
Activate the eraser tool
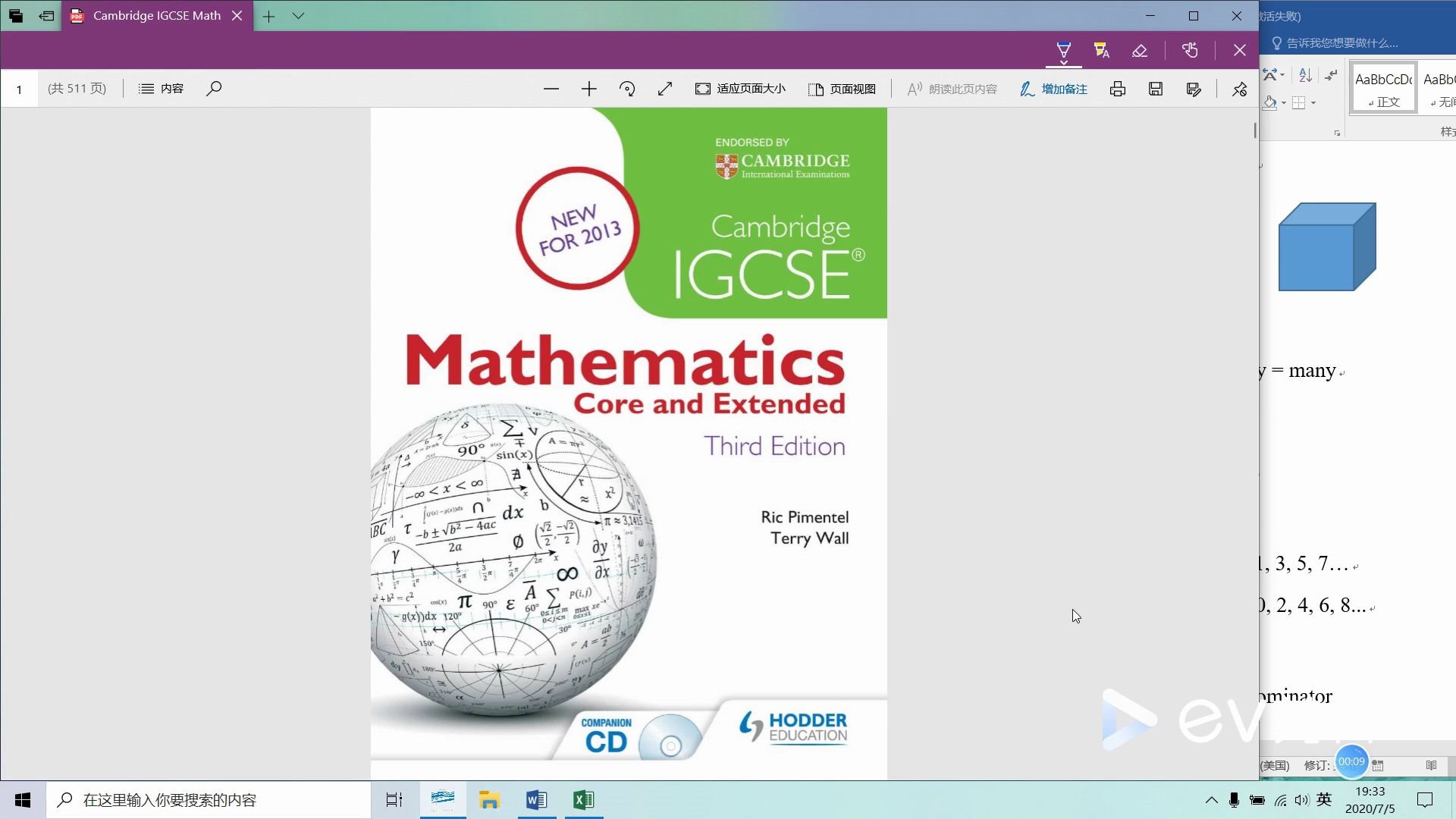pyautogui.click(x=1140, y=51)
